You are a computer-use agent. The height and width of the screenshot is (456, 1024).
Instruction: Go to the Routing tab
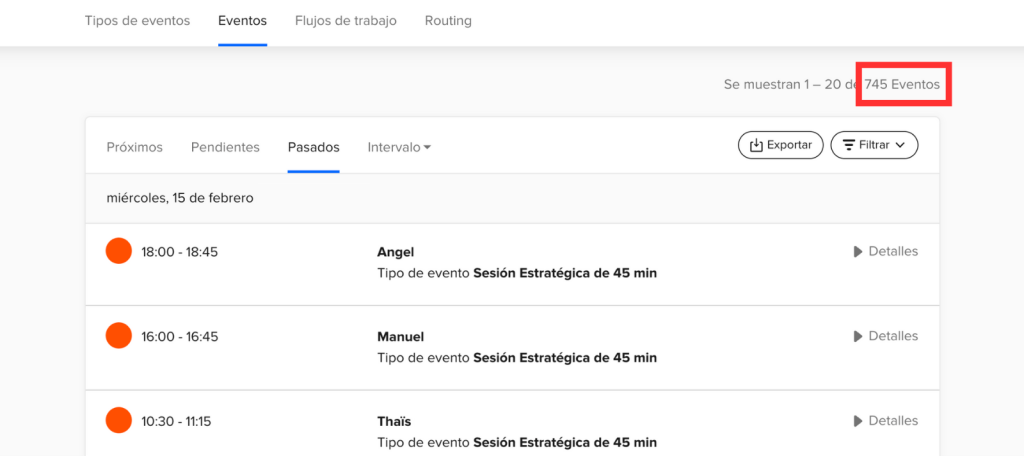[448, 21]
